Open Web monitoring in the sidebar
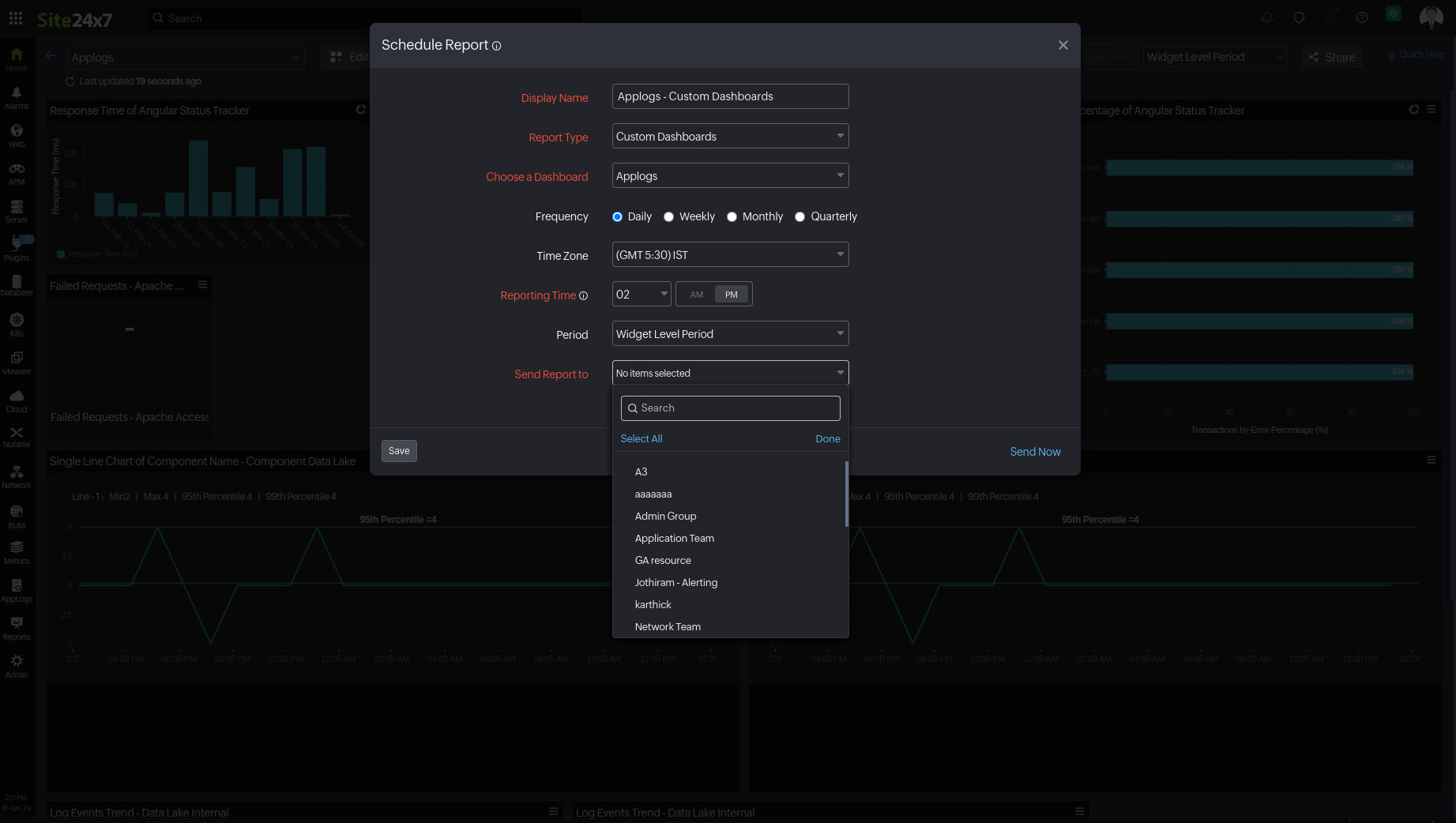This screenshot has width=1456, height=823. [17, 136]
